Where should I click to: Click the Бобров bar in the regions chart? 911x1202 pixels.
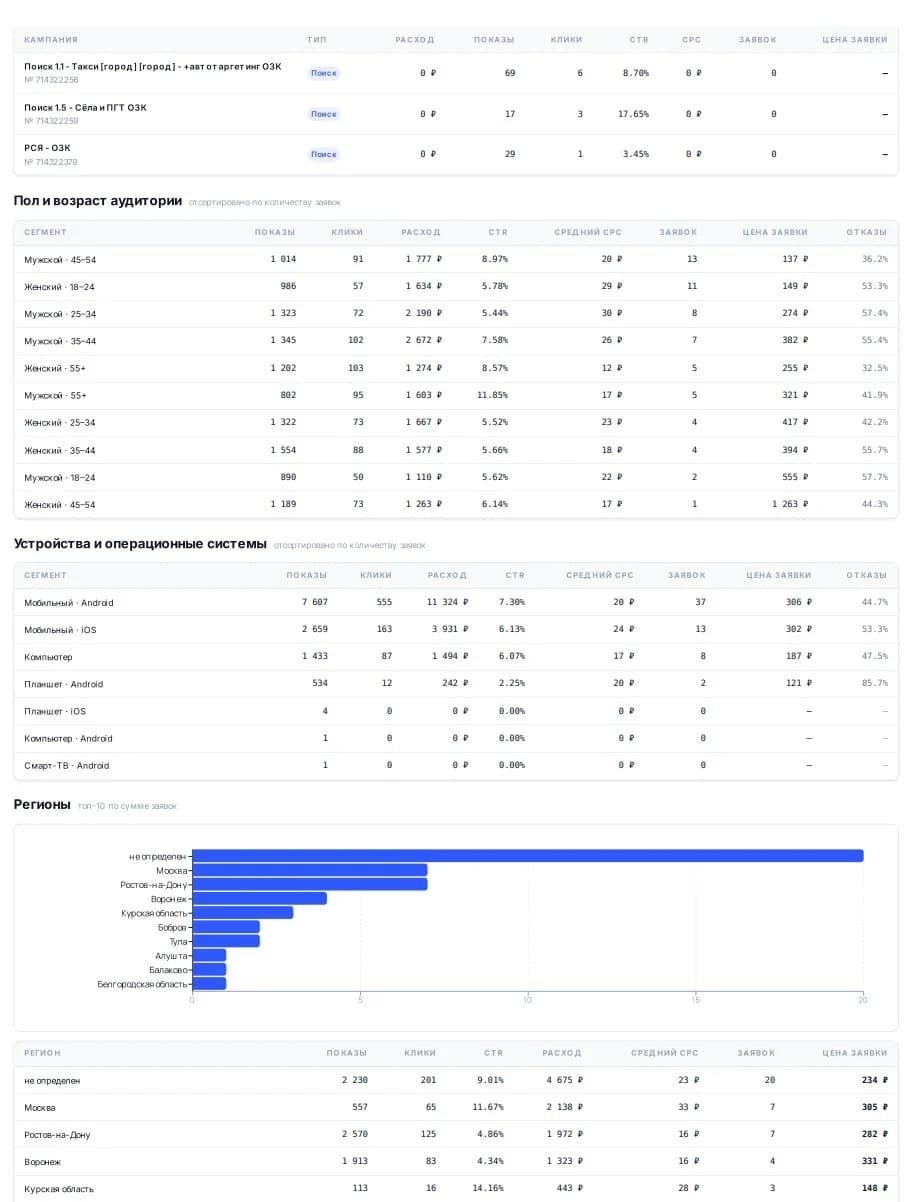(x=225, y=927)
